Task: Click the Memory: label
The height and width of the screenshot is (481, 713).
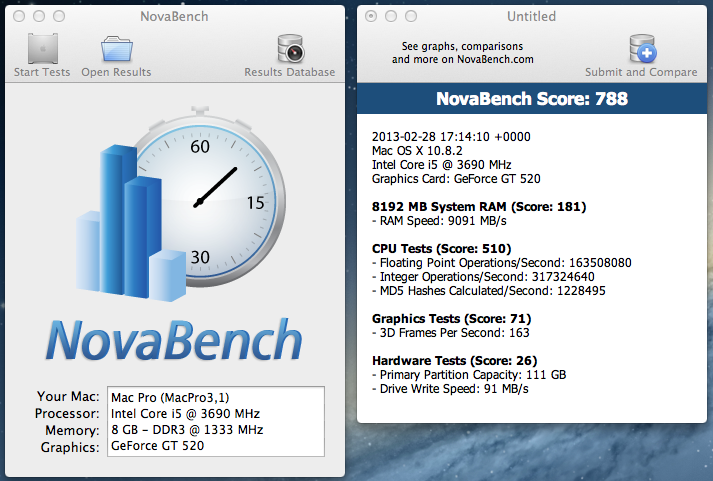Action: tap(72, 431)
